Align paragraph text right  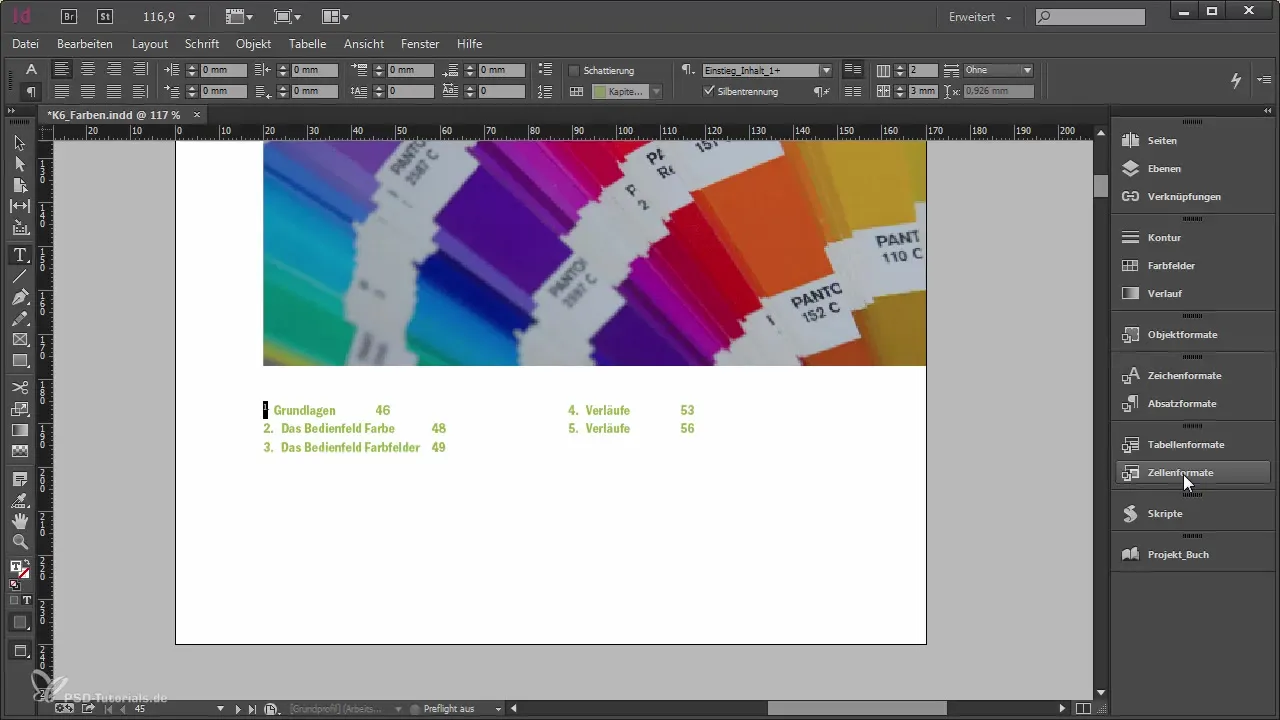click(114, 69)
